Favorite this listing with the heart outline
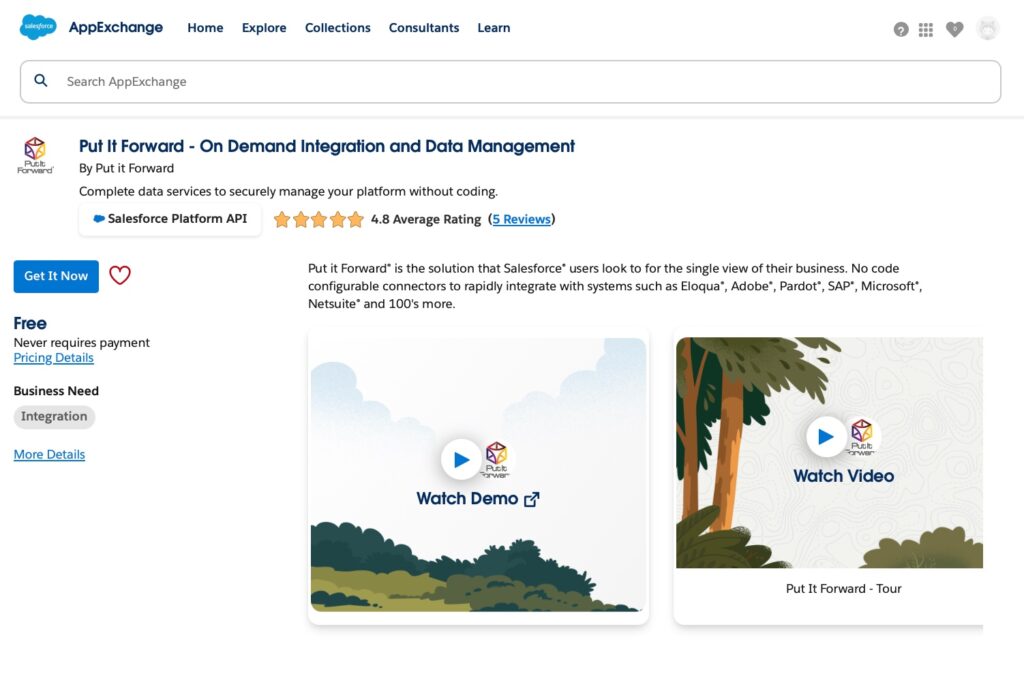 coord(120,276)
